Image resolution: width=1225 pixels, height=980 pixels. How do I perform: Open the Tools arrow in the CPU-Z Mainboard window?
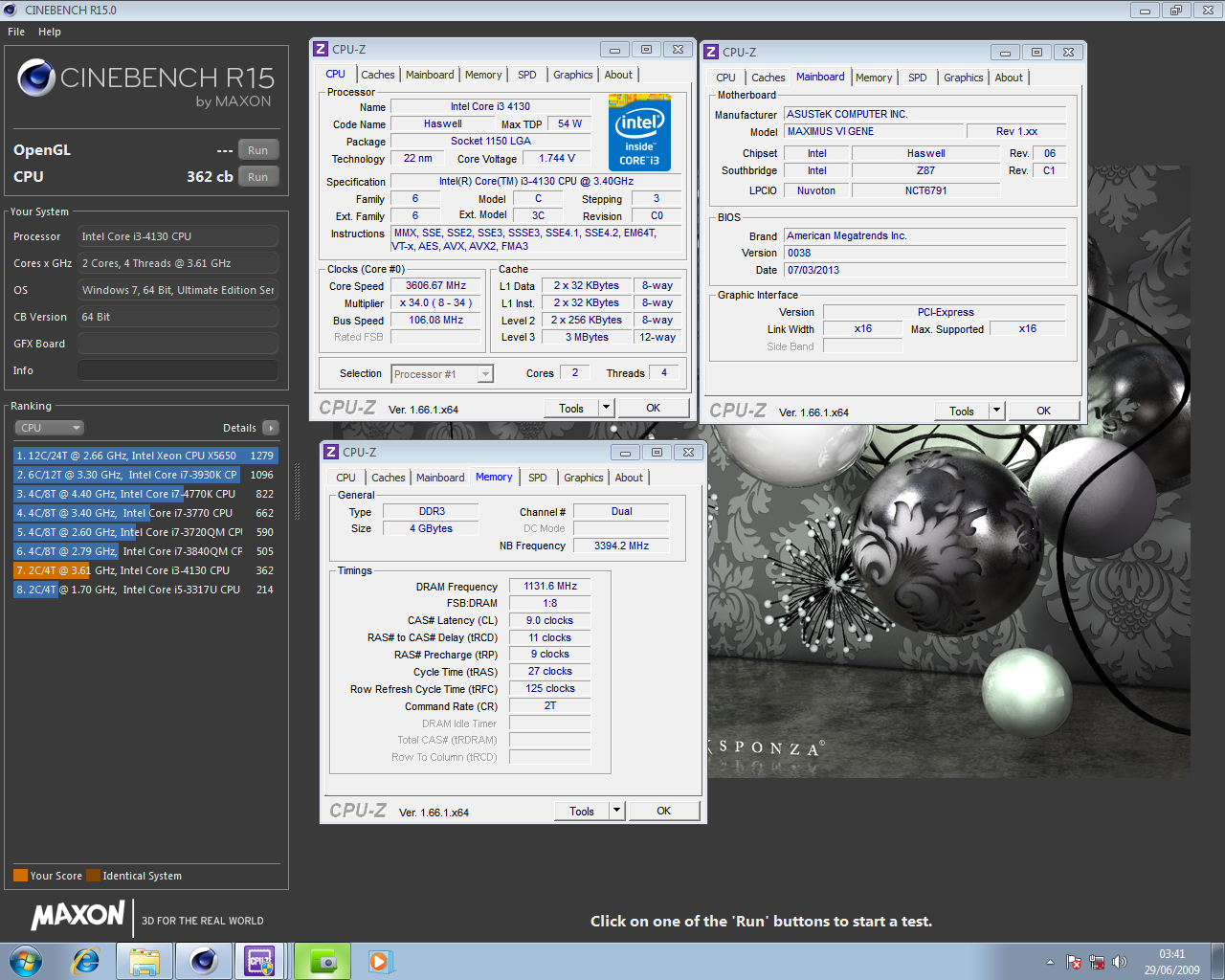pos(996,411)
